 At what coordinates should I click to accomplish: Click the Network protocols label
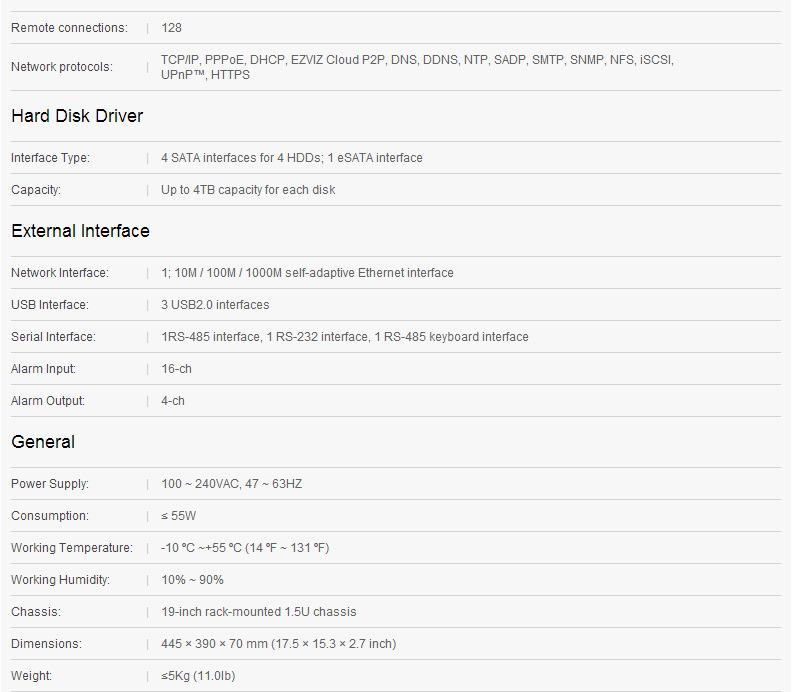pyautogui.click(x=62, y=67)
